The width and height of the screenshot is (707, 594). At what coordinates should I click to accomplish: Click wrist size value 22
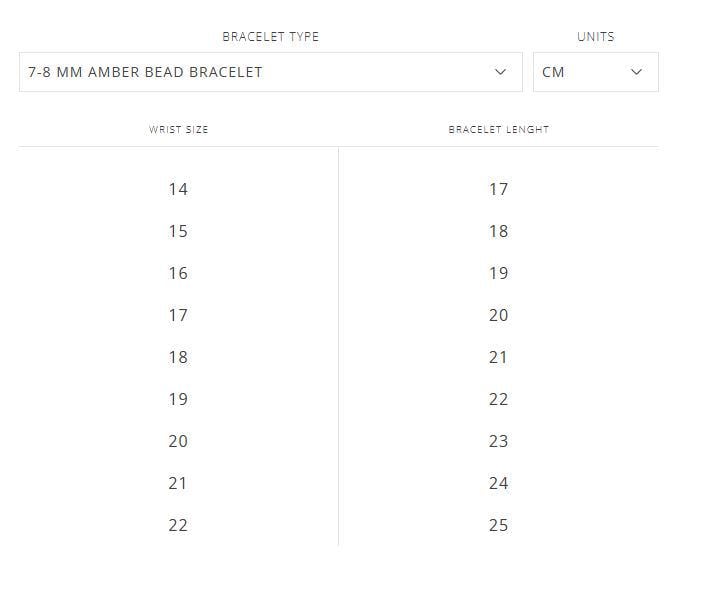tap(178, 525)
